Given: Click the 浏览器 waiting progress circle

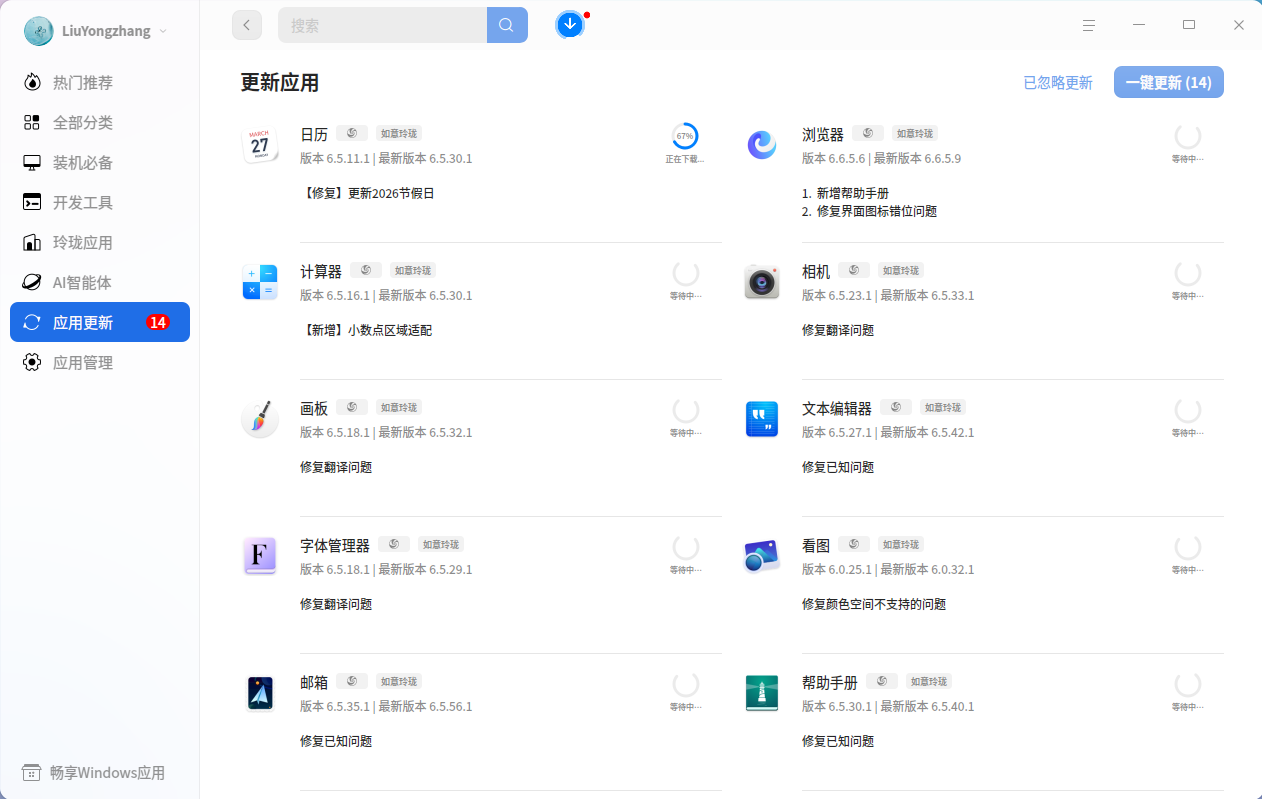Looking at the screenshot, I should [x=1188, y=137].
